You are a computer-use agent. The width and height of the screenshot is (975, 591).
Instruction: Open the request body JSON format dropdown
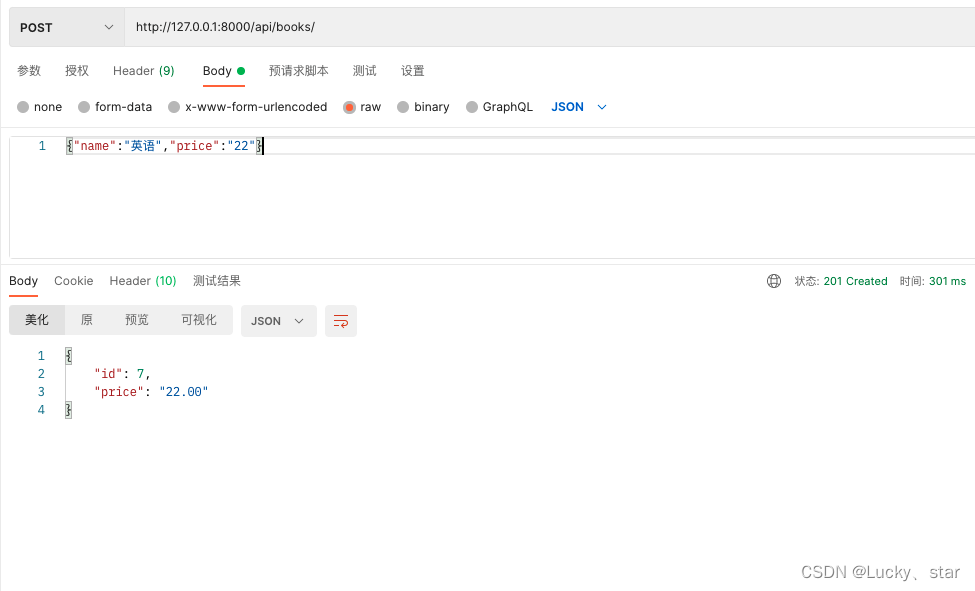pyautogui.click(x=579, y=107)
